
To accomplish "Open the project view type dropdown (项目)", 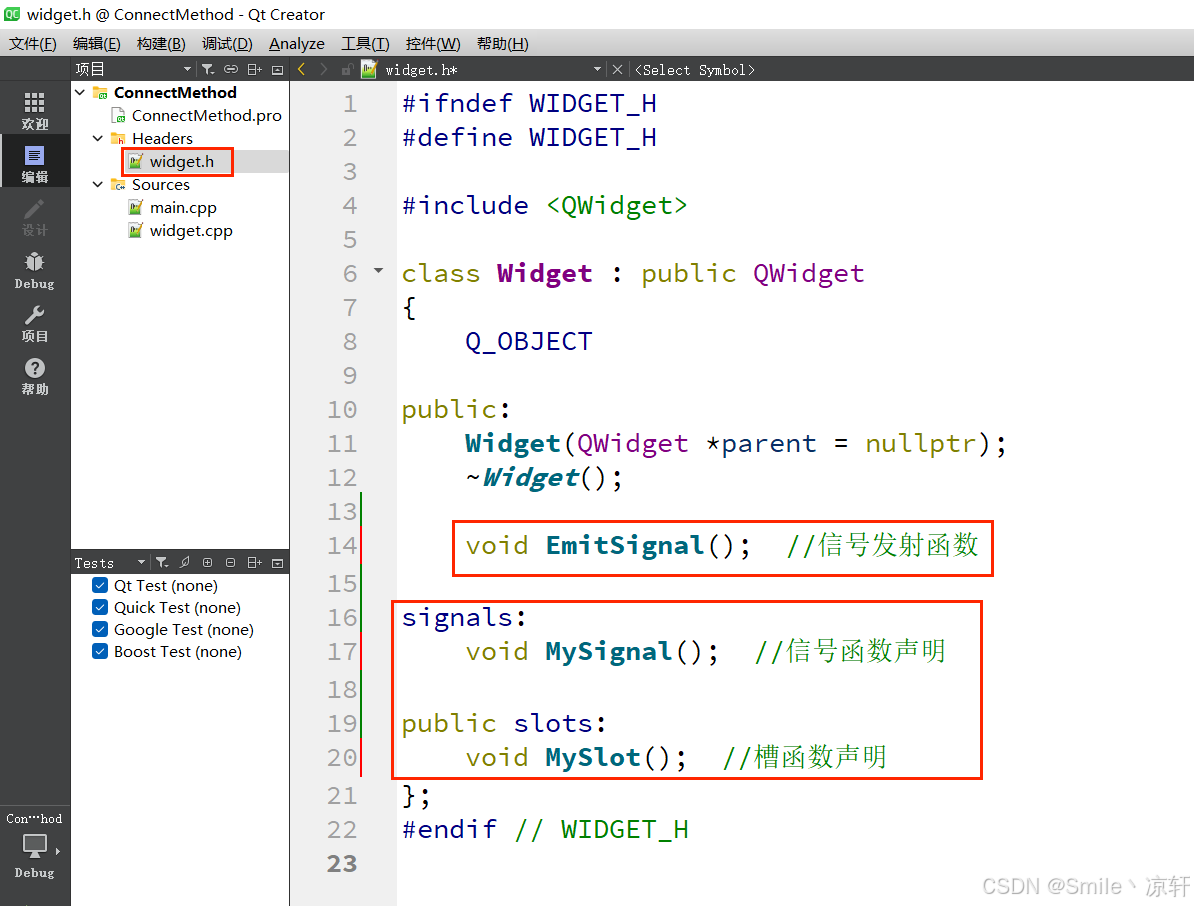I will [x=133, y=69].
